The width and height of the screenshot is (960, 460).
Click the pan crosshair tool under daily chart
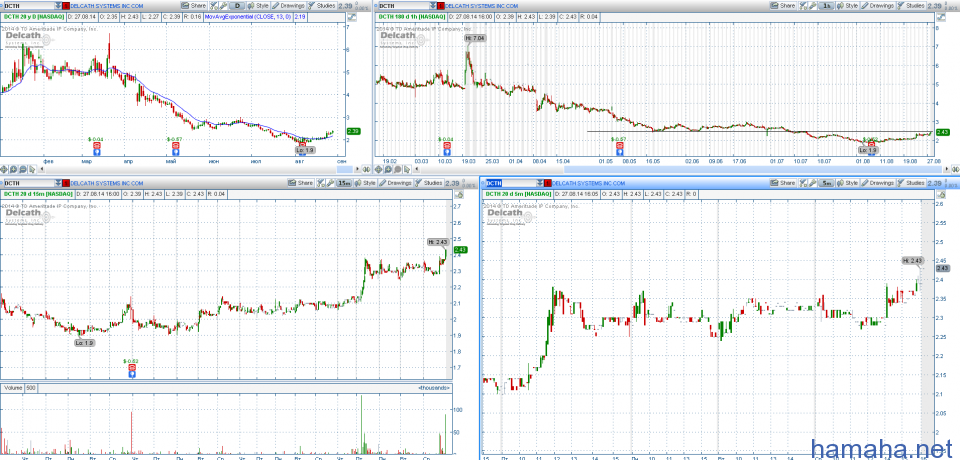point(4,170)
